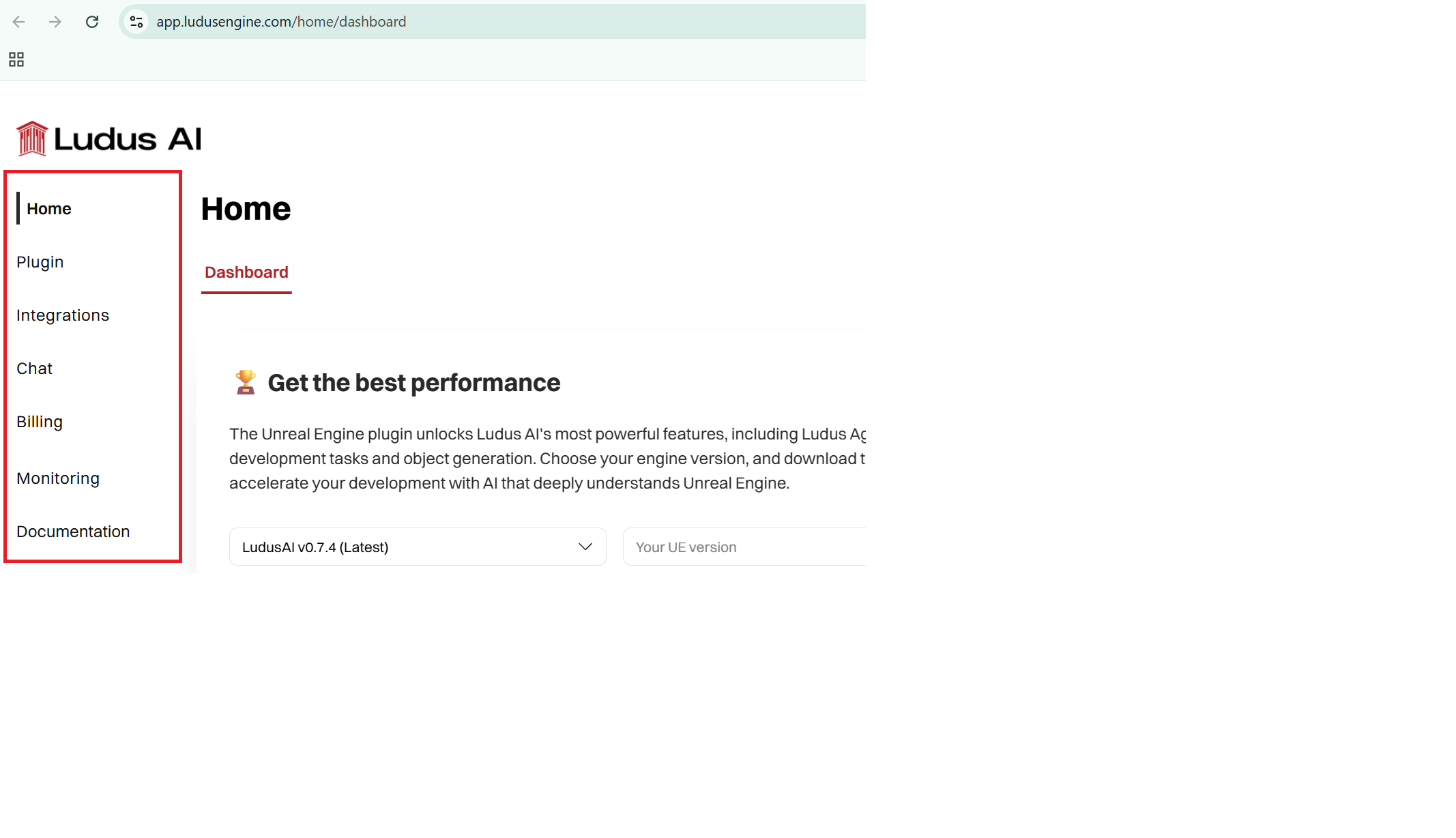Open site permission settings in address bar
1456x838 pixels.
[x=136, y=21]
